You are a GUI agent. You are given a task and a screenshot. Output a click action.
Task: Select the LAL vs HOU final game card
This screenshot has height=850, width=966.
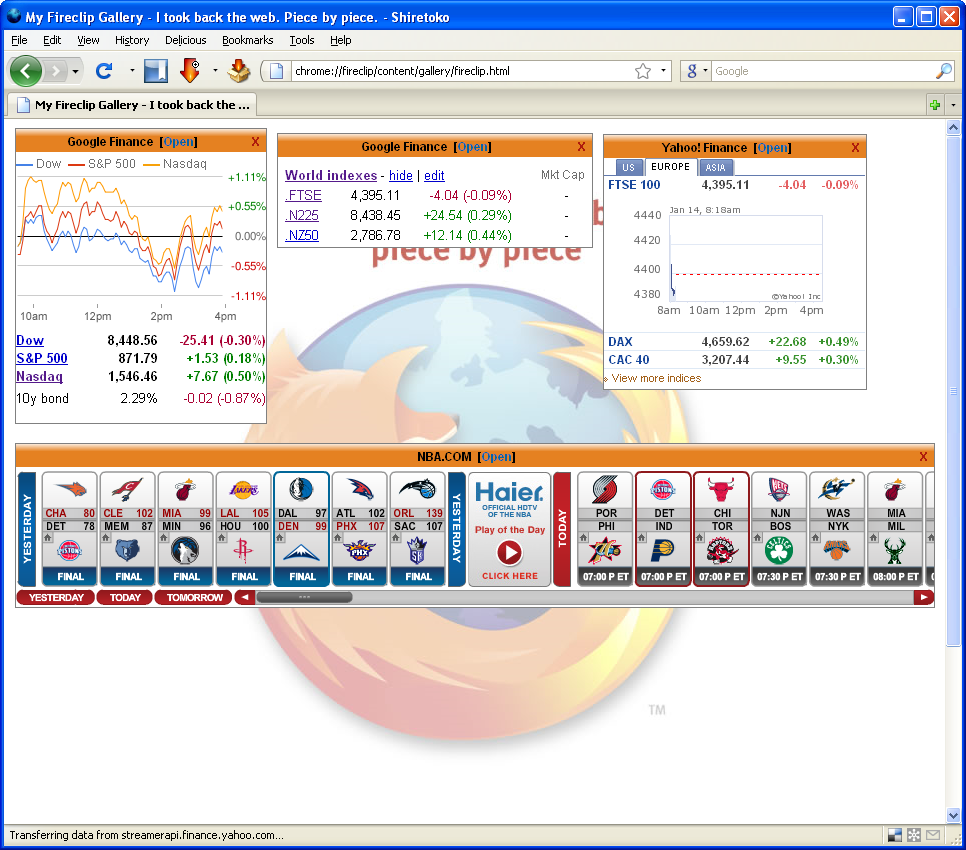(244, 528)
